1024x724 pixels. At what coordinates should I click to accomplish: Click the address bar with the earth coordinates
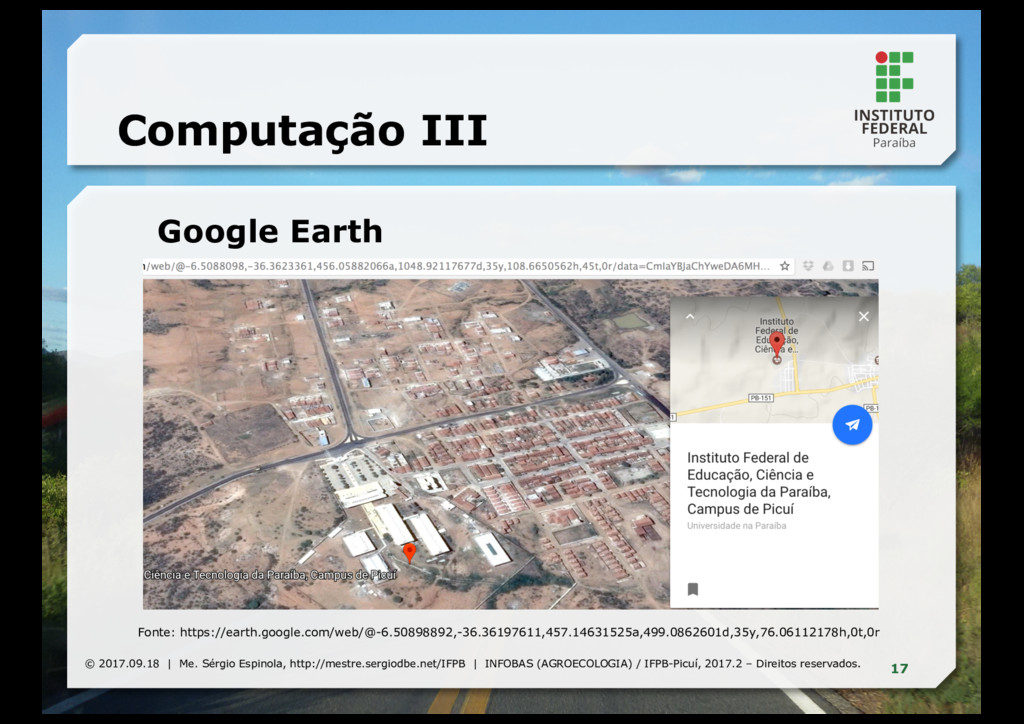tap(458, 266)
